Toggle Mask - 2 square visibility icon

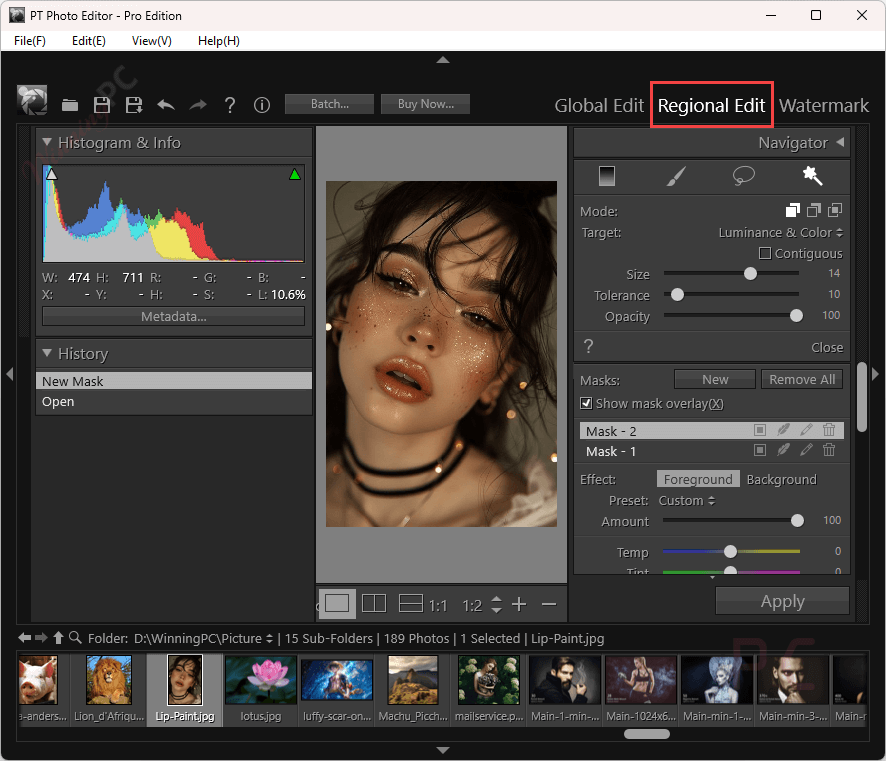pyautogui.click(x=760, y=430)
